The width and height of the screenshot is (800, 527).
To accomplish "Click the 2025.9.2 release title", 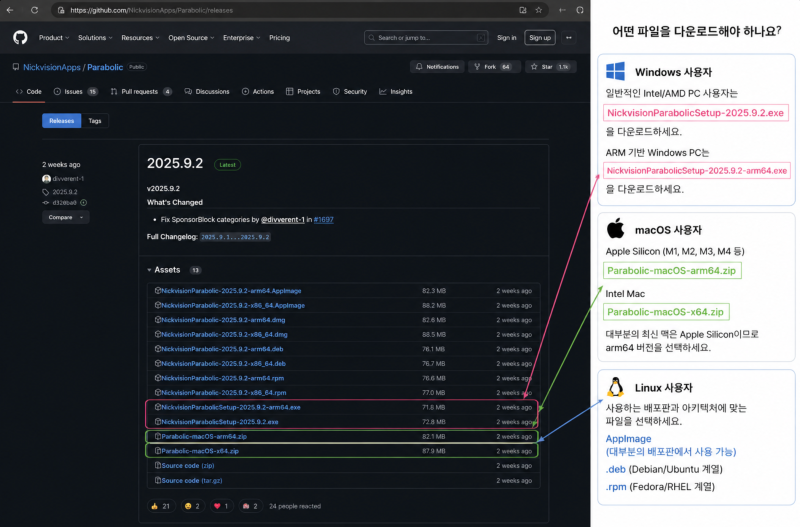I will point(175,163).
